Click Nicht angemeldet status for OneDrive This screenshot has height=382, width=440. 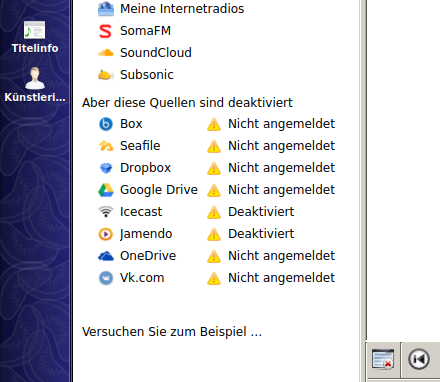pyautogui.click(x=281, y=256)
